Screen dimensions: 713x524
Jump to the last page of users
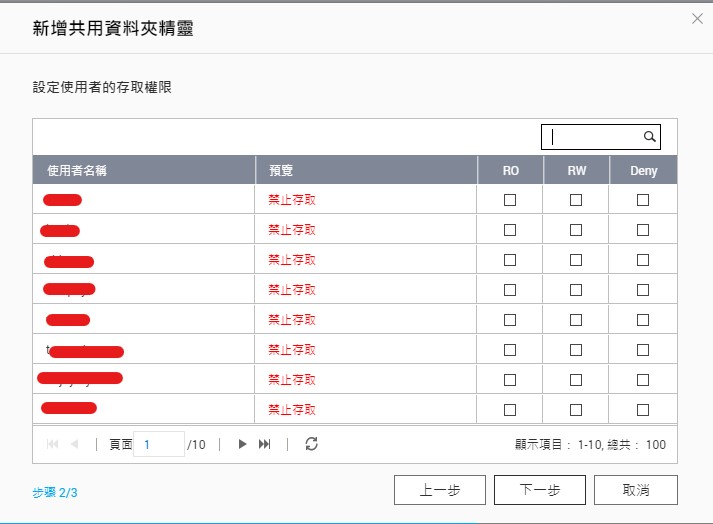pyautogui.click(x=265, y=444)
